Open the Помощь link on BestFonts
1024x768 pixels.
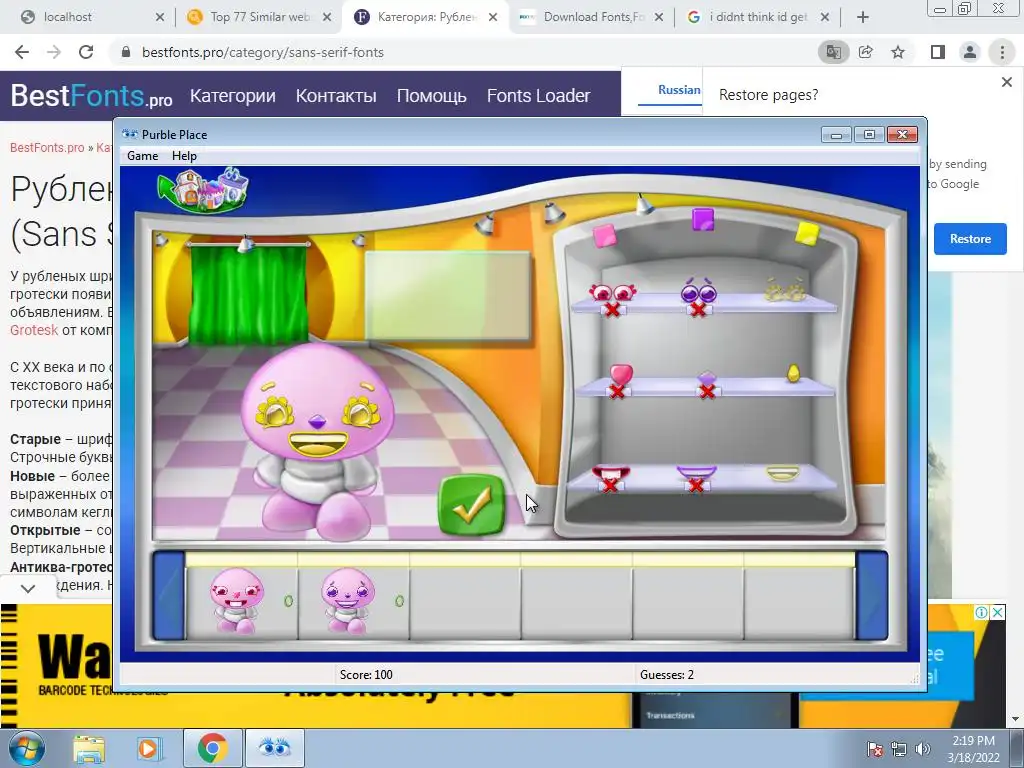(x=432, y=96)
